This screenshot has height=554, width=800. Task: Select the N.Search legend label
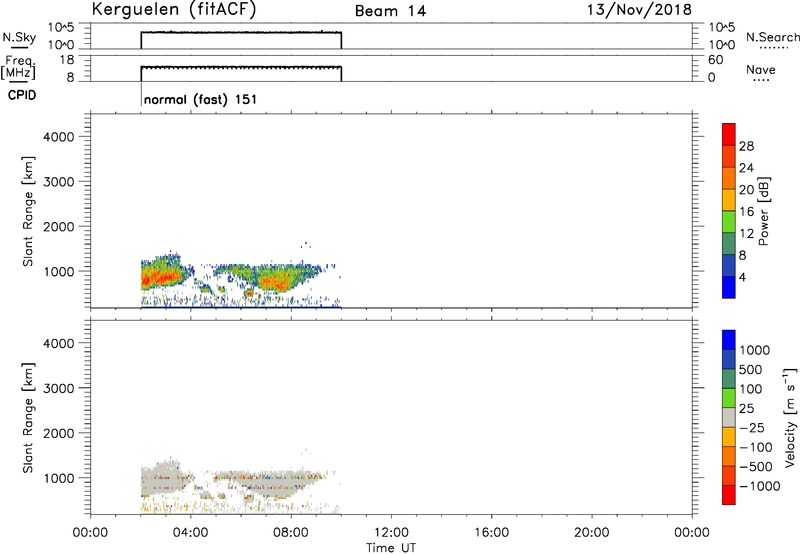pyautogui.click(x=772, y=37)
